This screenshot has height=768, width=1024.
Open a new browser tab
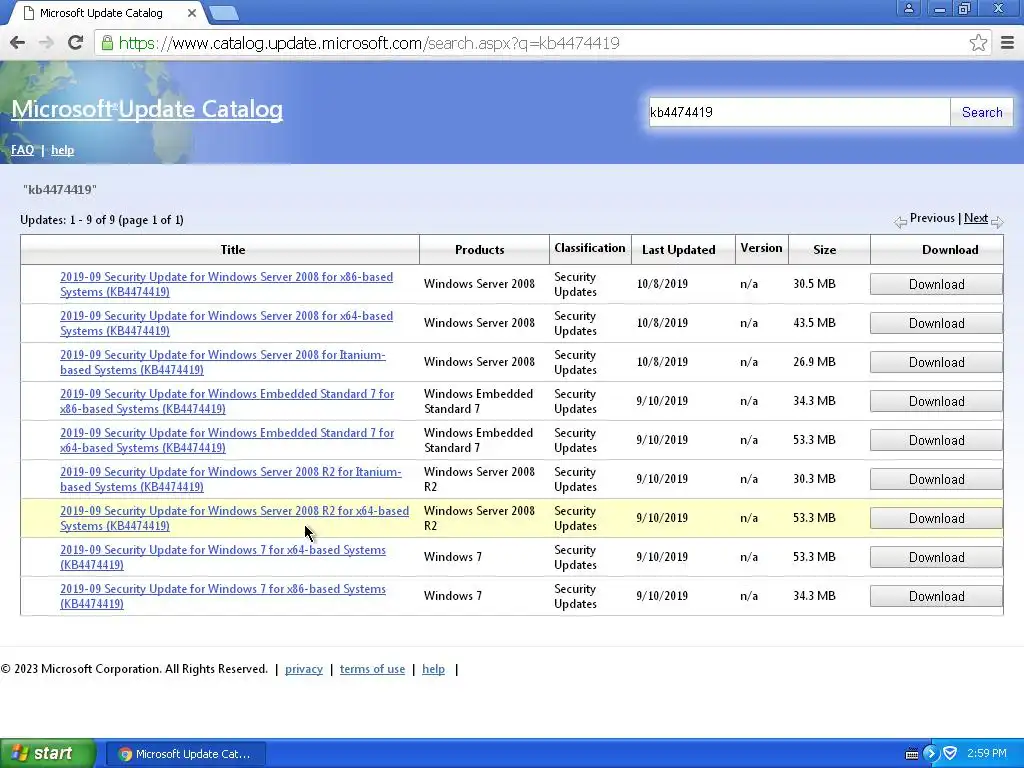click(224, 13)
